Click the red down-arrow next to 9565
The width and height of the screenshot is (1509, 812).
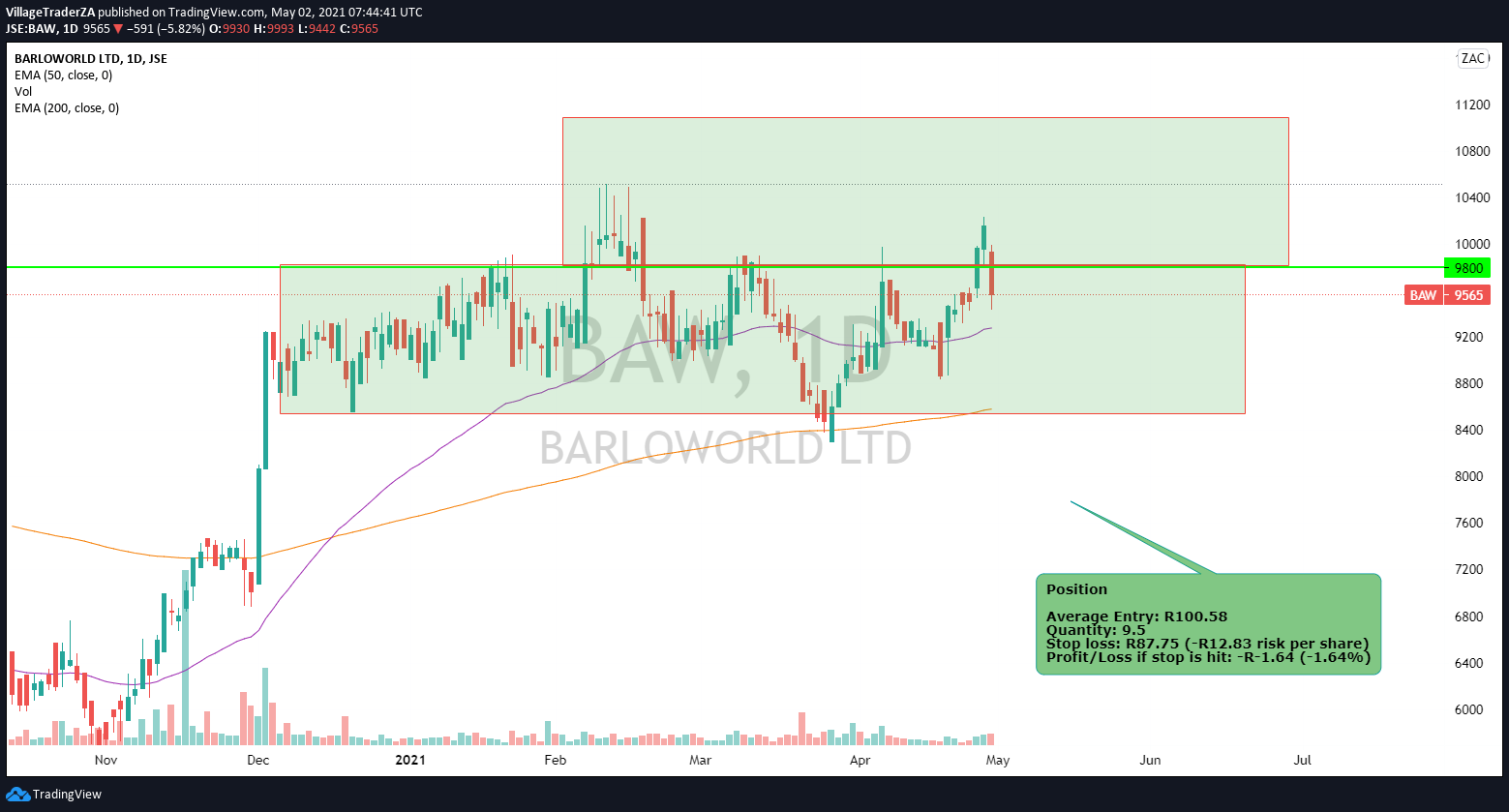118,29
